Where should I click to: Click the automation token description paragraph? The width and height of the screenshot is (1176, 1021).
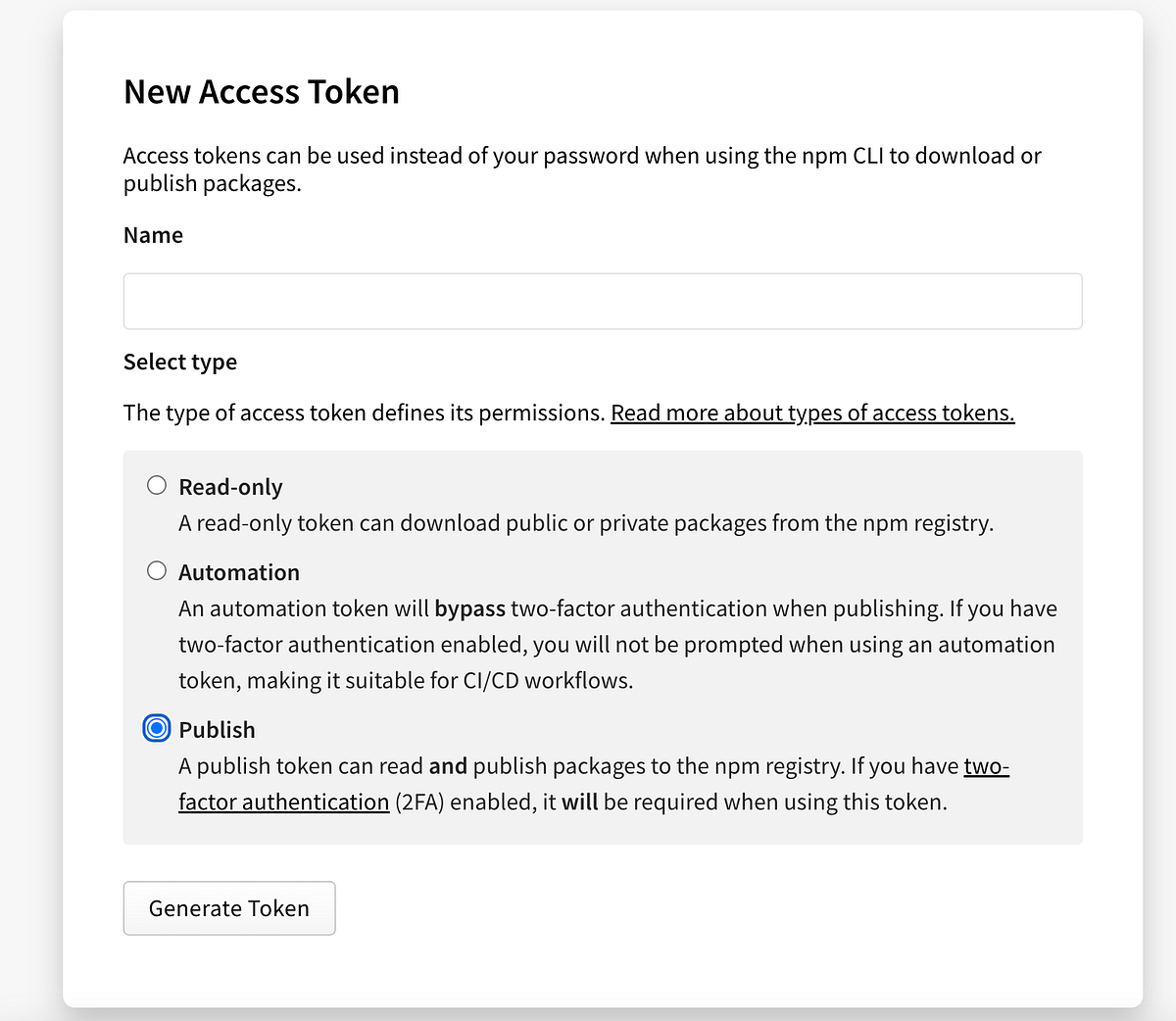point(617,644)
